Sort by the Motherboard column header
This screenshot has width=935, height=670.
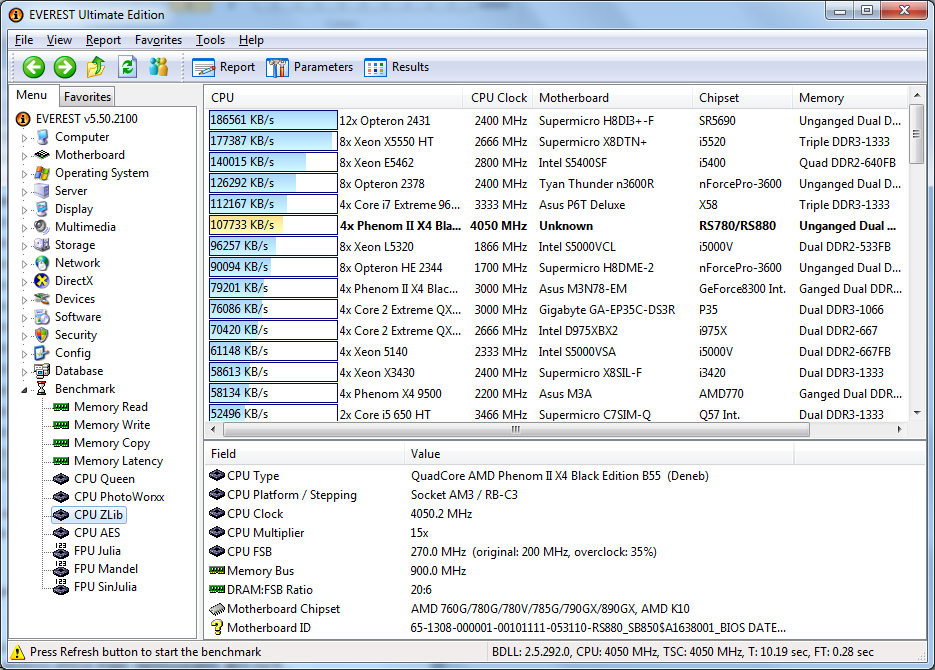tap(612, 98)
